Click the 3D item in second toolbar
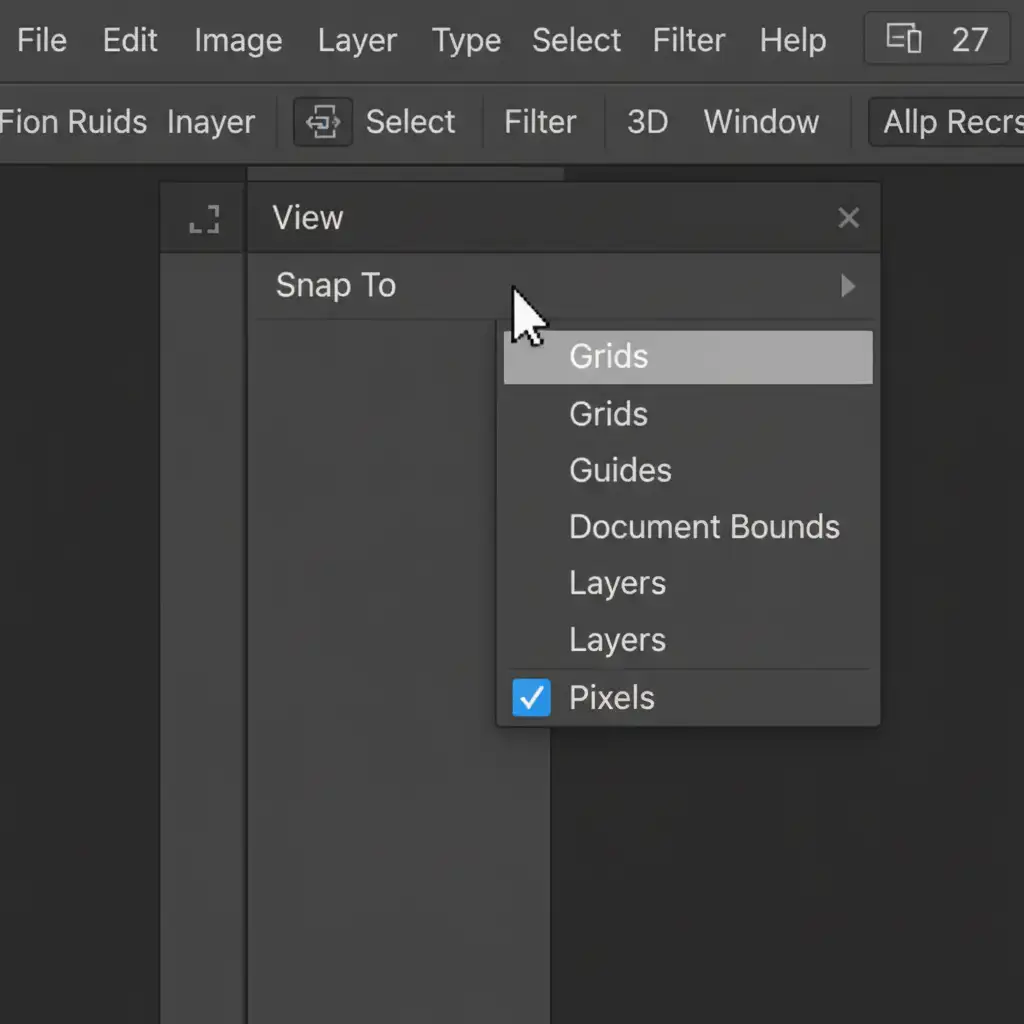The image size is (1024, 1024). tap(647, 122)
